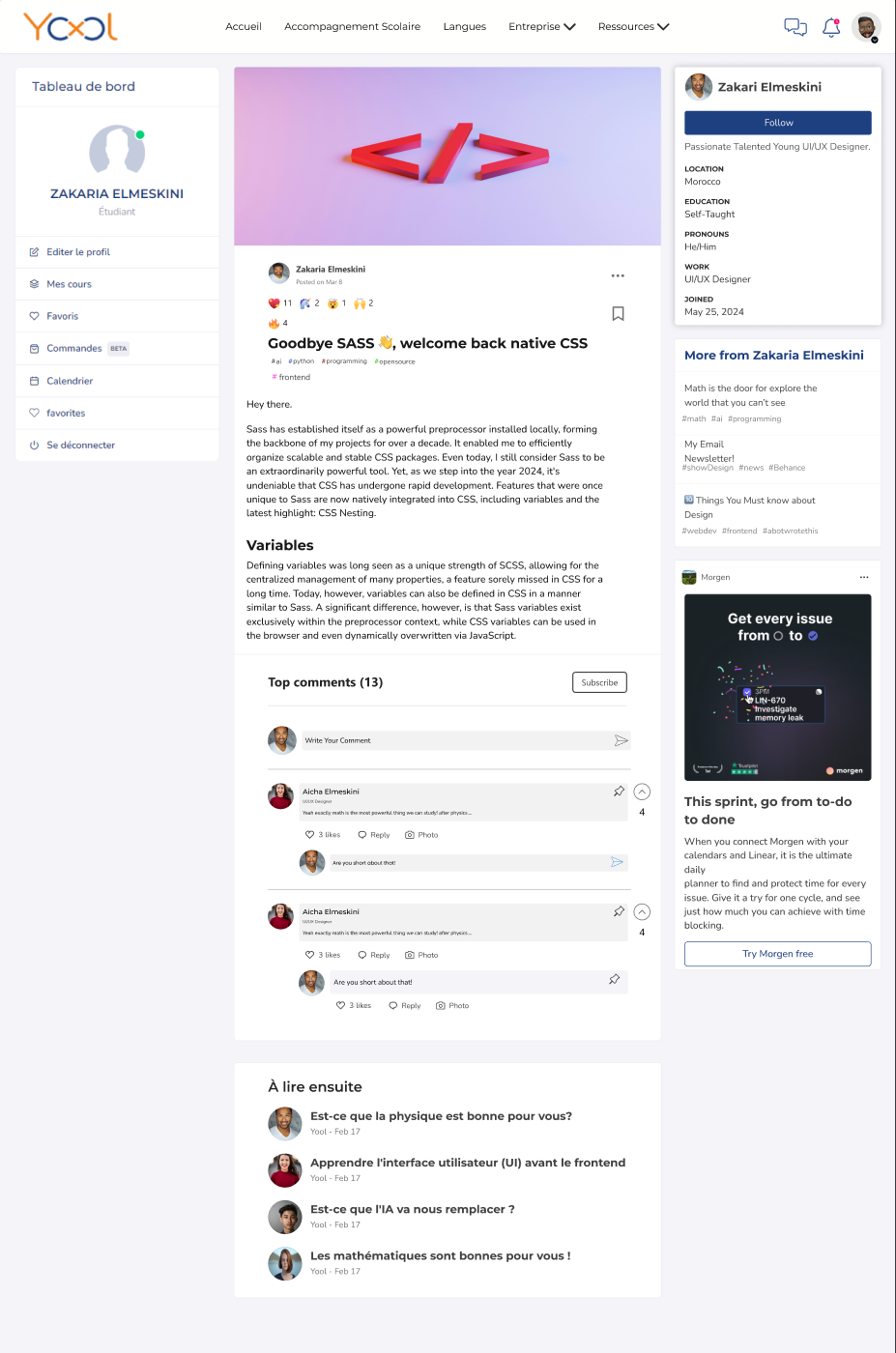Click the Se déconnecter power icon
This screenshot has width=896, height=1353.
(x=34, y=446)
